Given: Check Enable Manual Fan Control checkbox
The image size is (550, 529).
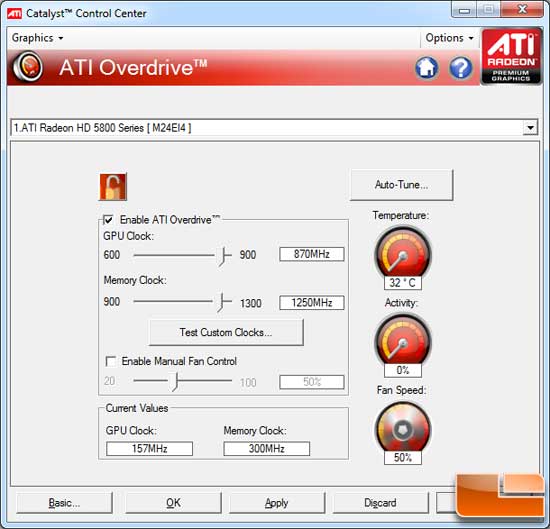Looking at the screenshot, I should pos(111,361).
